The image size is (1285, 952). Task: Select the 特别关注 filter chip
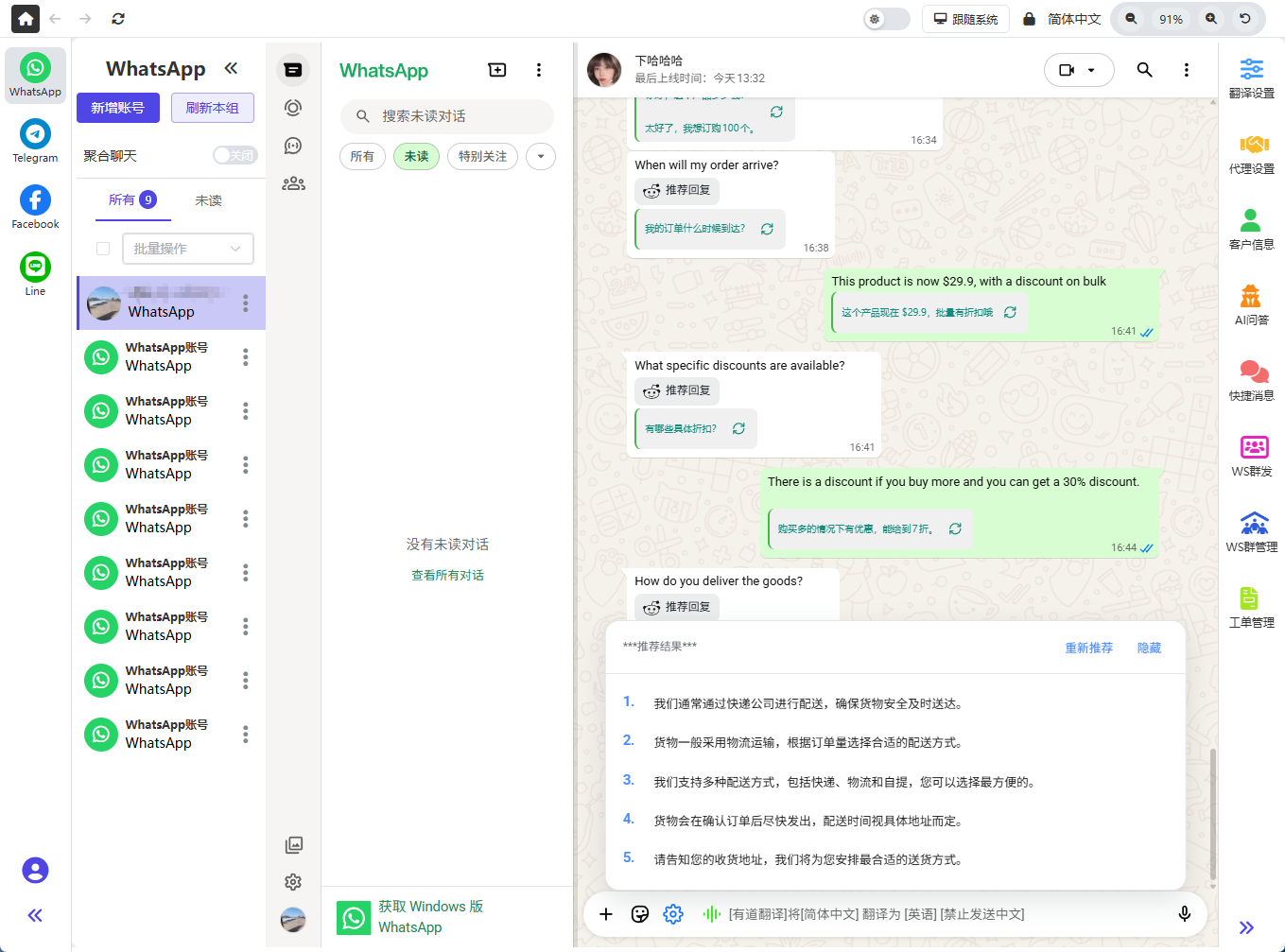(482, 156)
